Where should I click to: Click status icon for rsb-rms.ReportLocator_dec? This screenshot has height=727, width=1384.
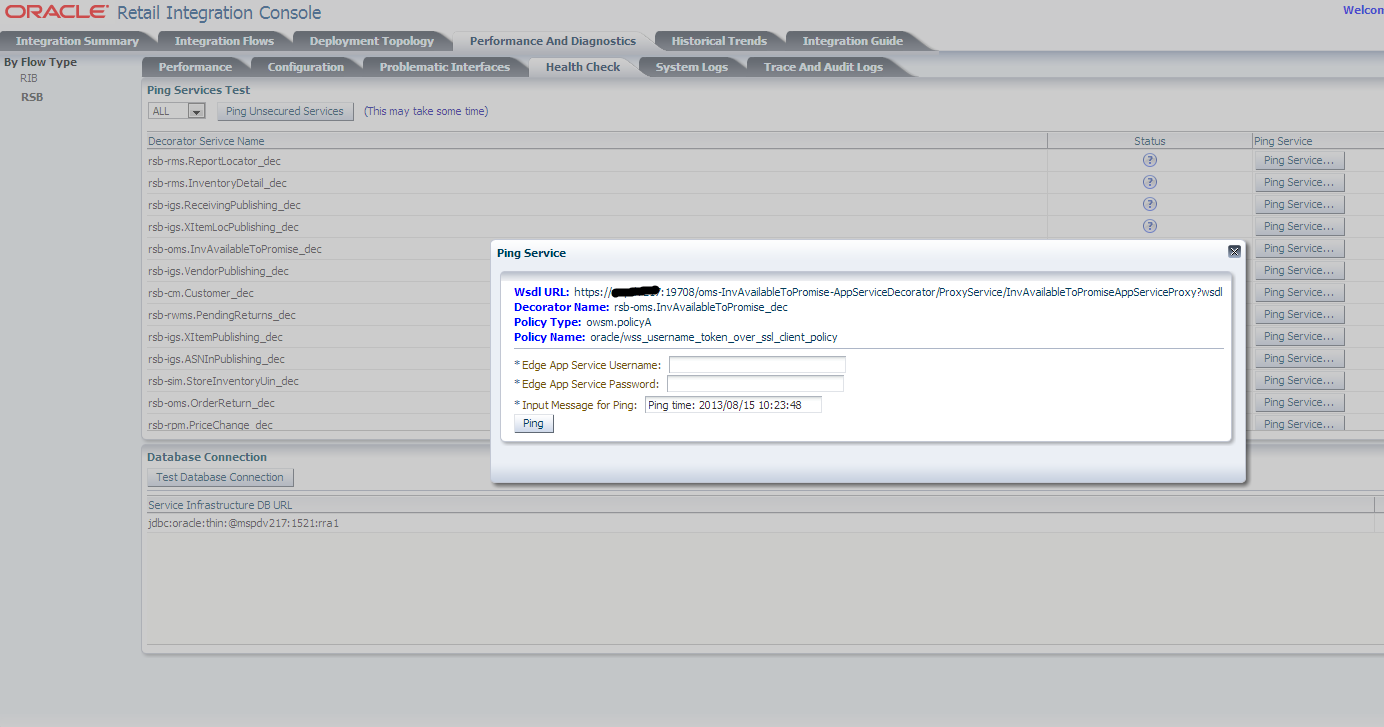1150,160
